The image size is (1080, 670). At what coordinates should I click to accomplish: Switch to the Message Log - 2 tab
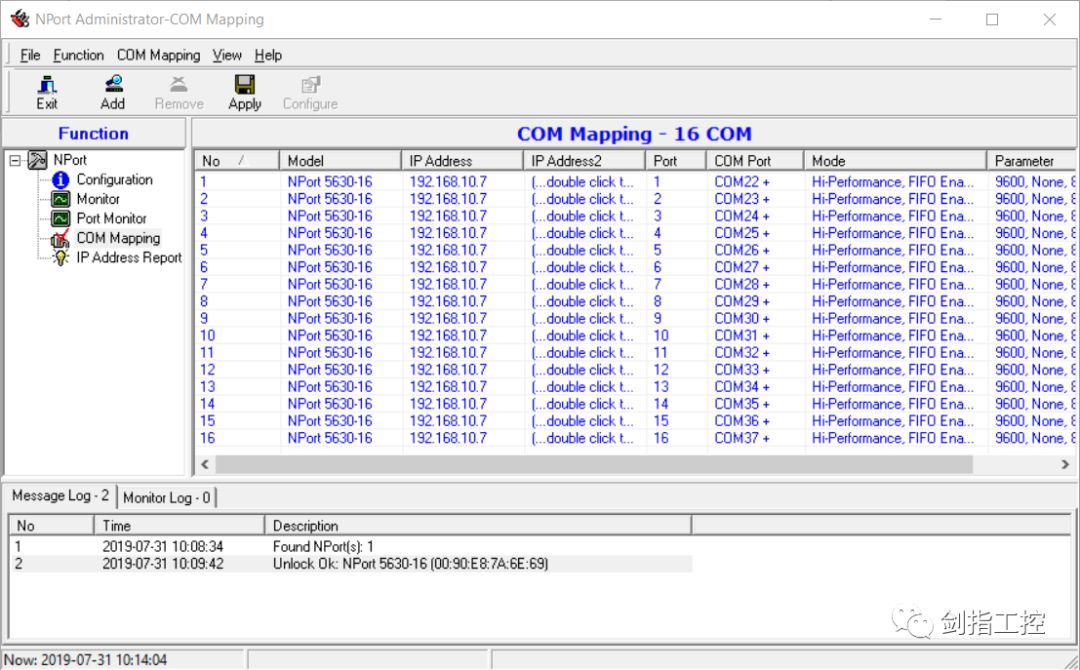click(61, 496)
